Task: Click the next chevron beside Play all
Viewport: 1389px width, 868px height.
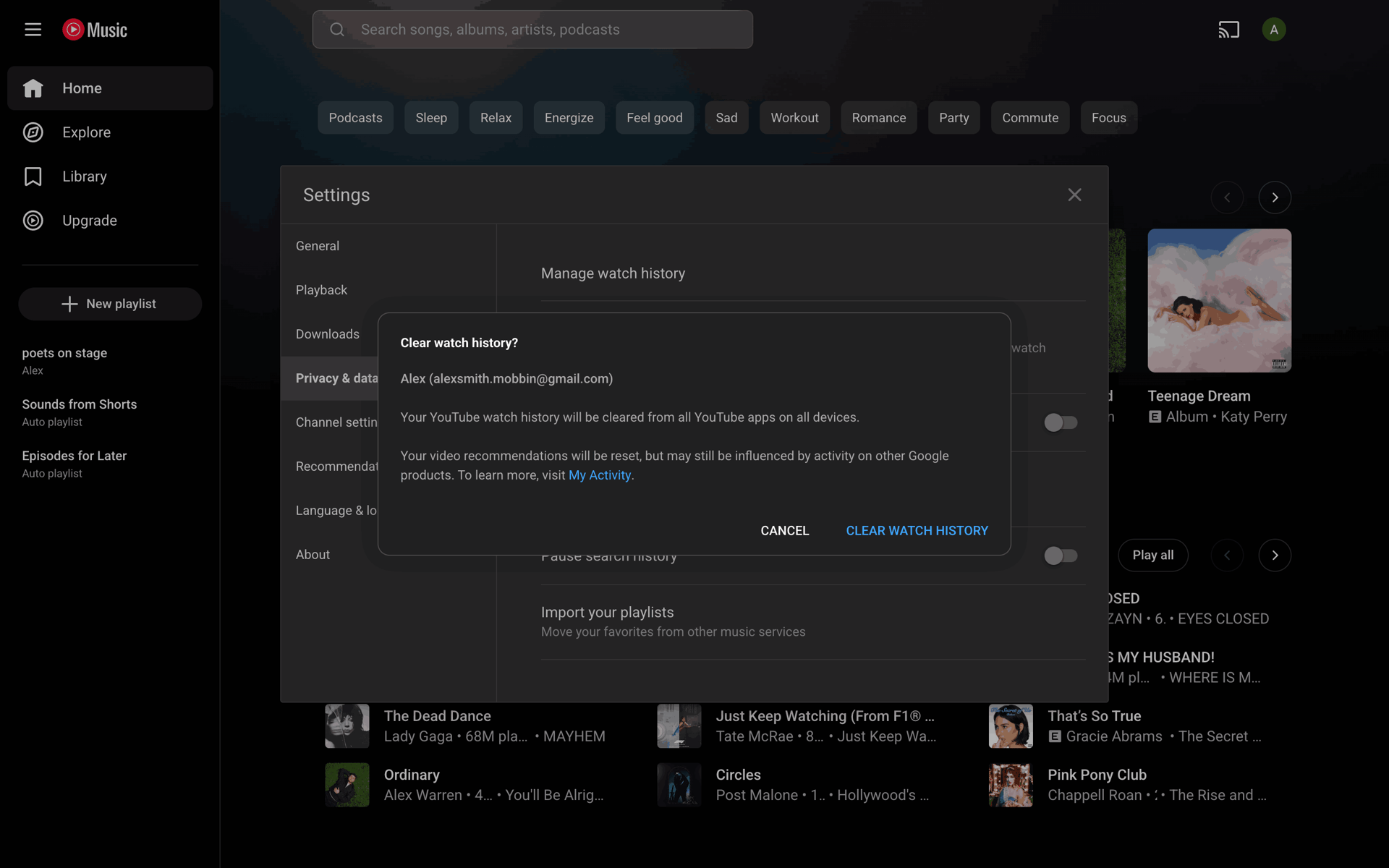Action: pos(1275,556)
